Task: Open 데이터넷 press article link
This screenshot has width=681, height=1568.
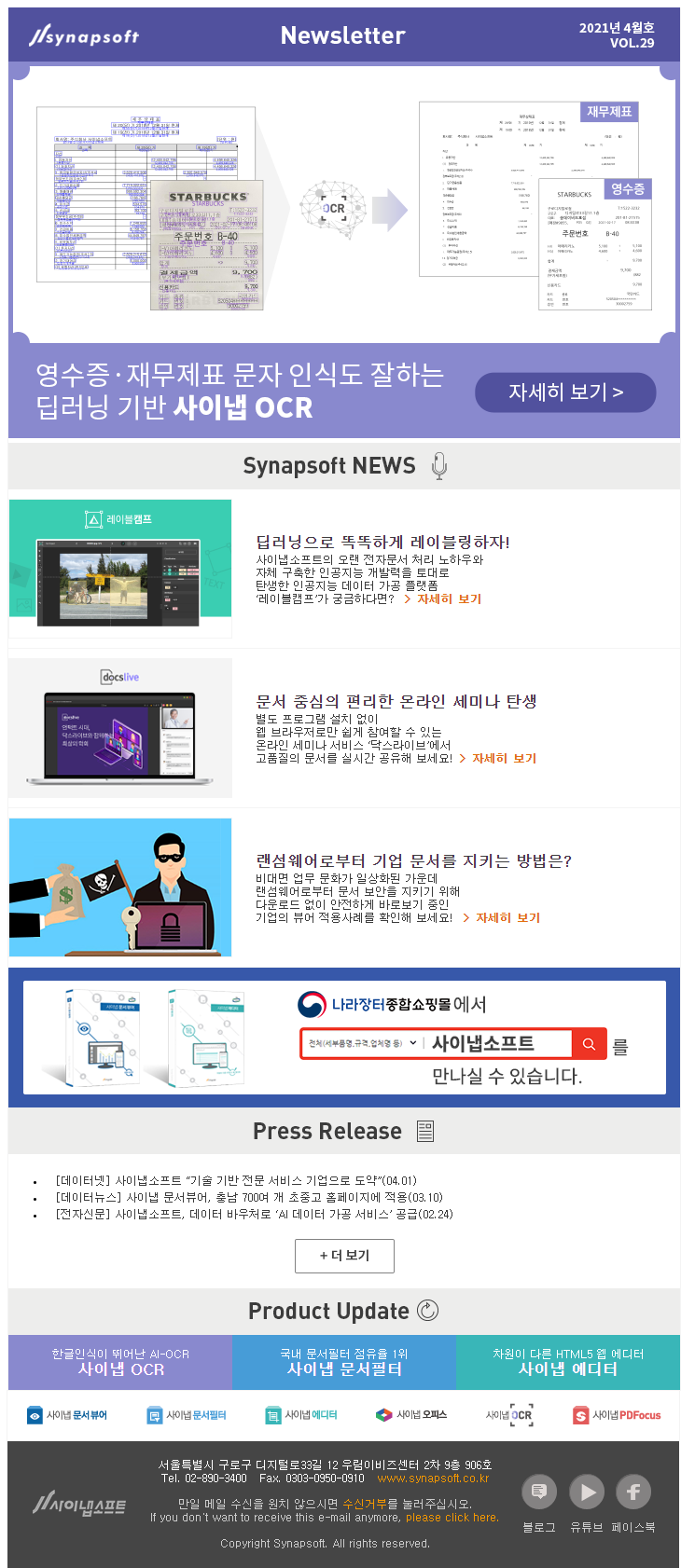Action: point(236,1181)
